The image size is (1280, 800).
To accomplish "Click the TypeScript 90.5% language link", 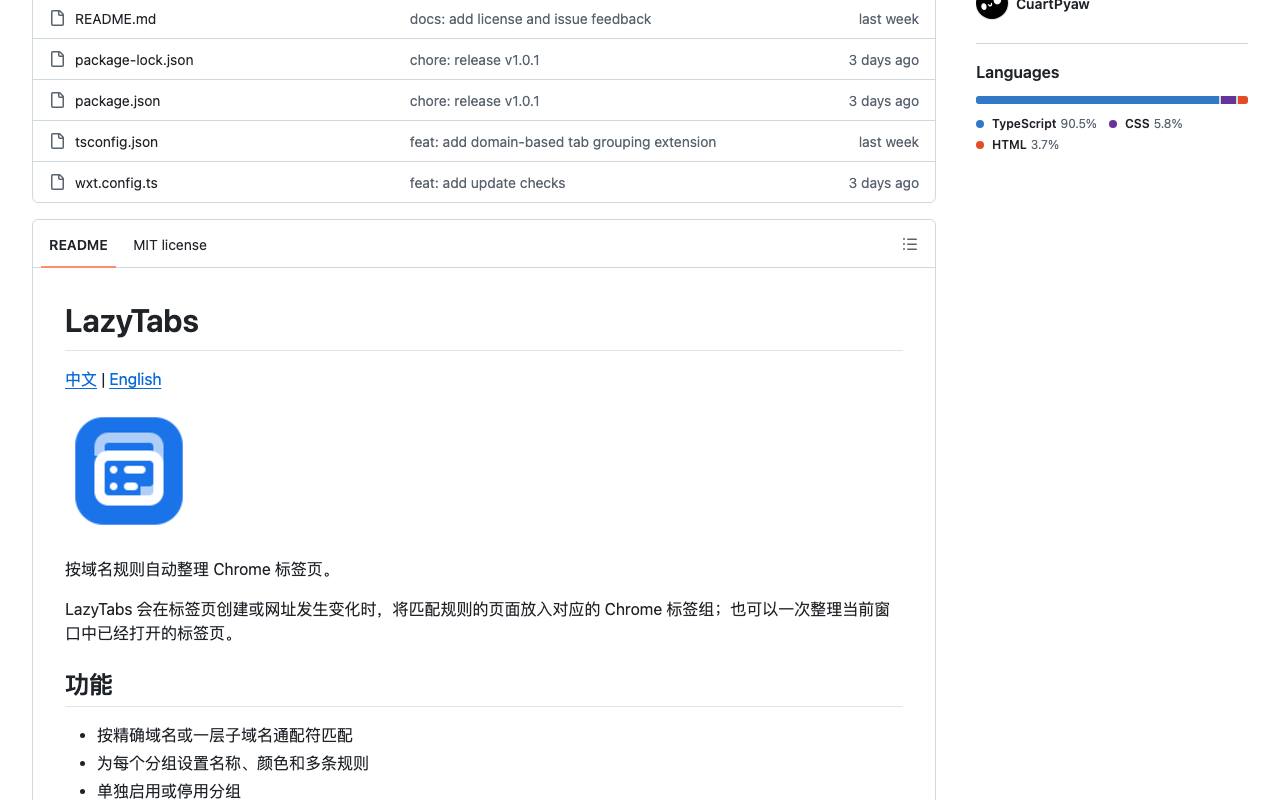I will click(x=1036, y=124).
